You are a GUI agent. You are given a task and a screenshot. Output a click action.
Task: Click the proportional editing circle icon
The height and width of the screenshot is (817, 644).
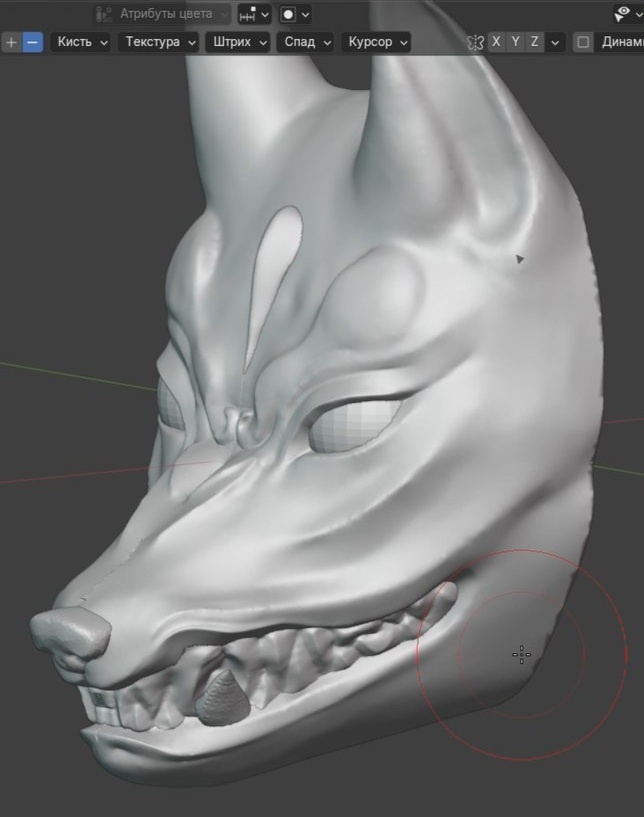pos(288,15)
